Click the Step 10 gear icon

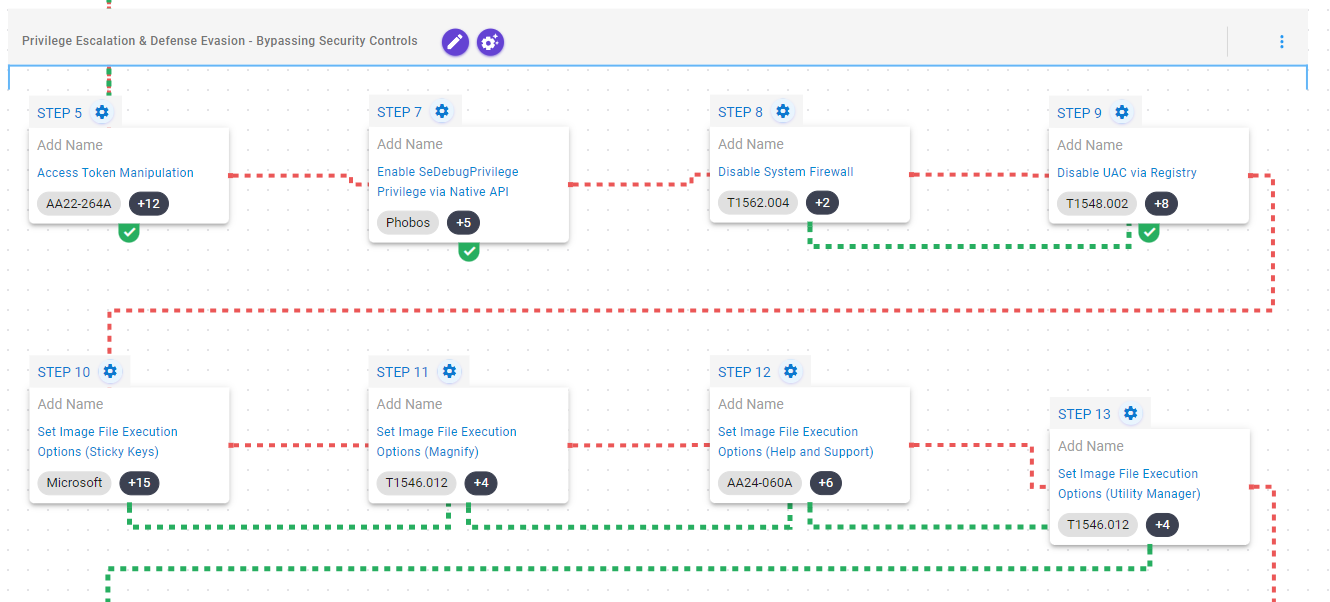point(110,372)
